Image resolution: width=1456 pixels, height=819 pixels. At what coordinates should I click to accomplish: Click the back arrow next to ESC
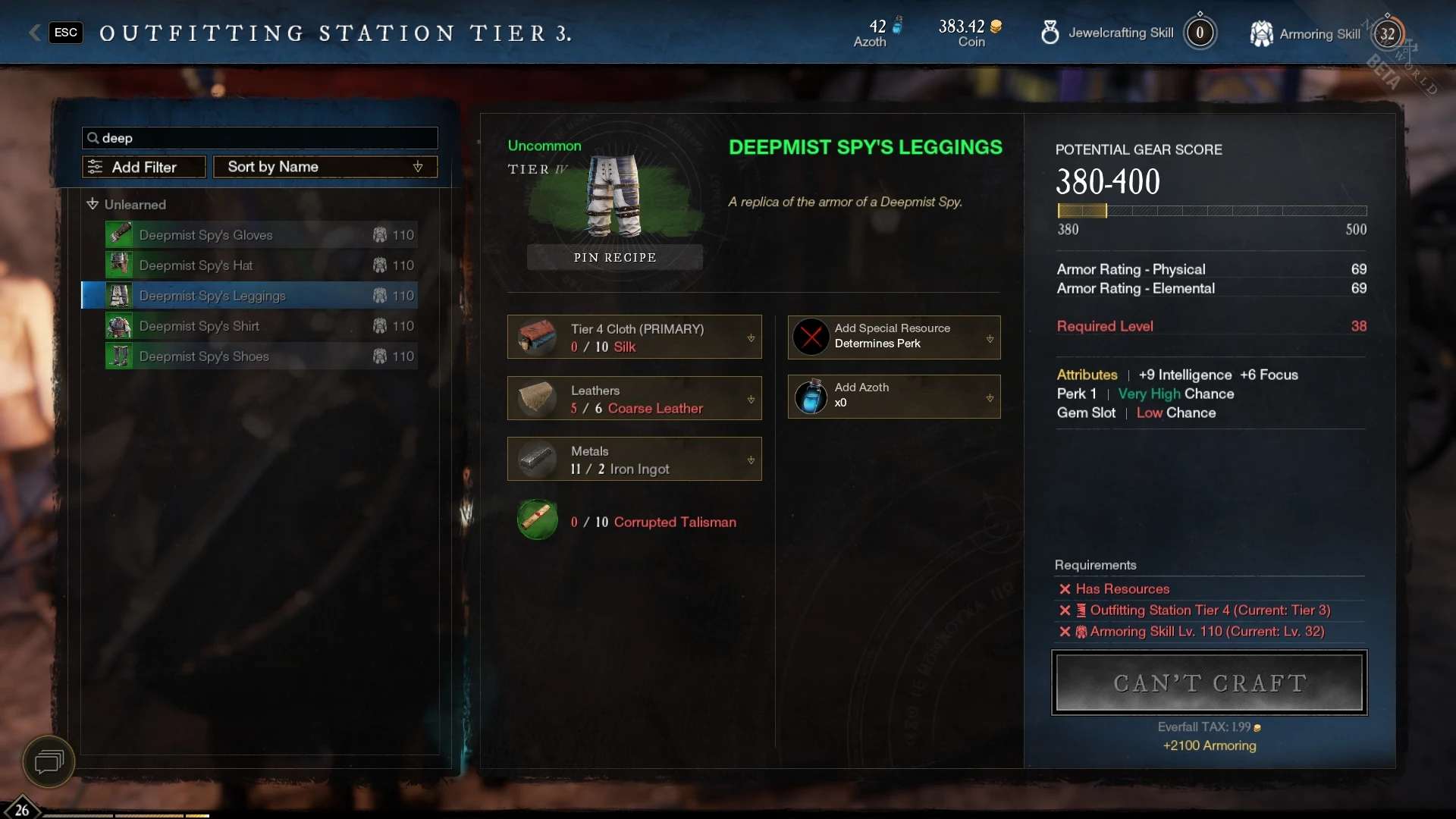coord(34,33)
